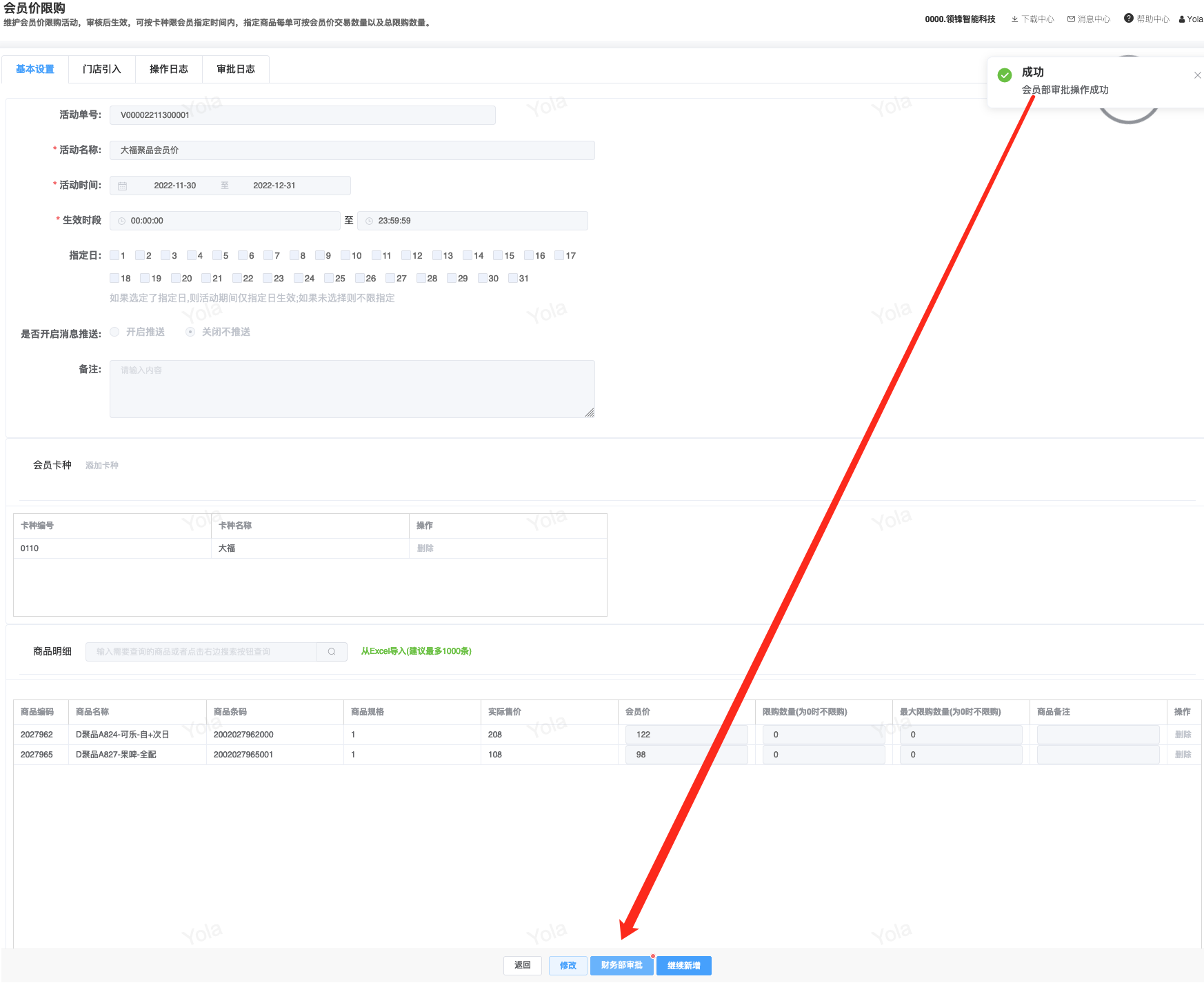This screenshot has width=1204, height=983.
Task: Select 开启推送 radio option
Action: 114,332
